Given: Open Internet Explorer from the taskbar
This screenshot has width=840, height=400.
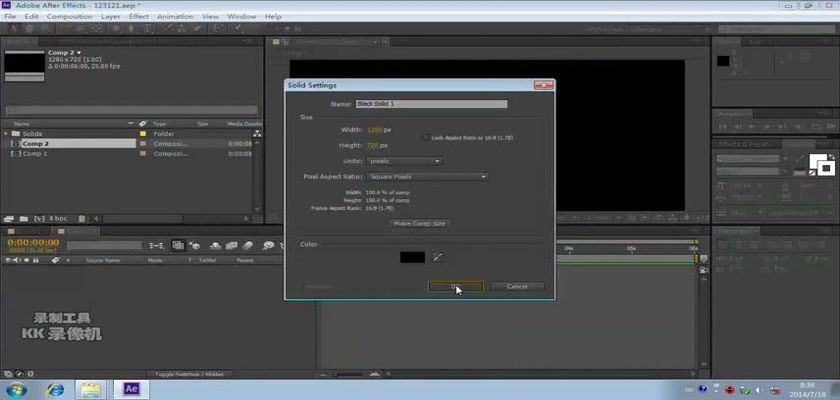Looking at the screenshot, I should (x=55, y=390).
